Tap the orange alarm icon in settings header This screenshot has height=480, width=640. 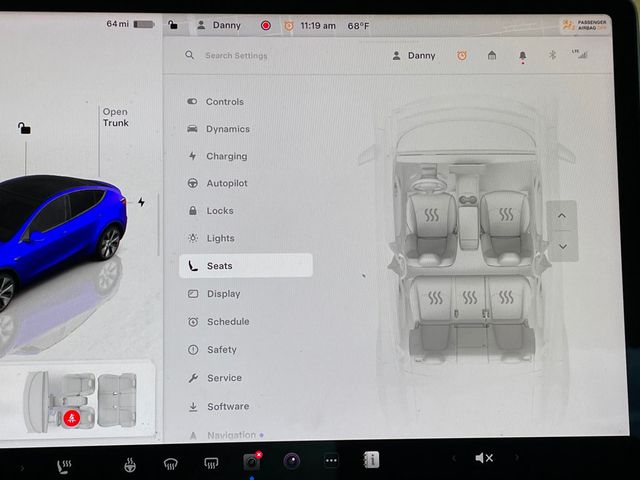[x=462, y=56]
